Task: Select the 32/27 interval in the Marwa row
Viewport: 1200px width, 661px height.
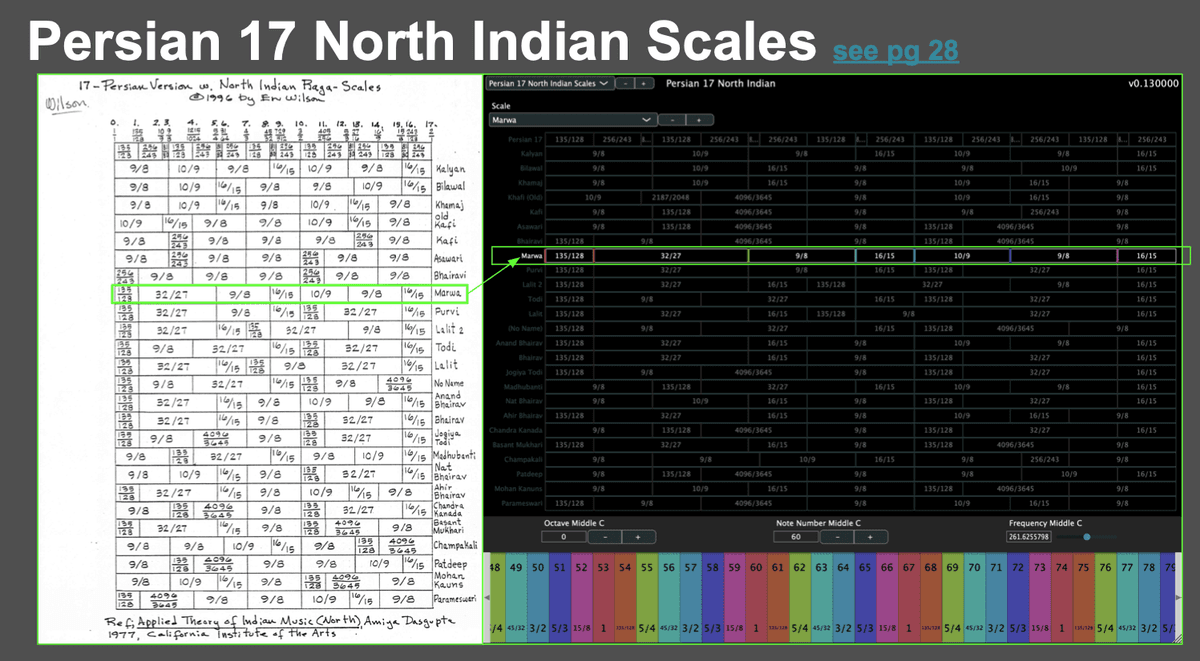Action: [x=670, y=256]
